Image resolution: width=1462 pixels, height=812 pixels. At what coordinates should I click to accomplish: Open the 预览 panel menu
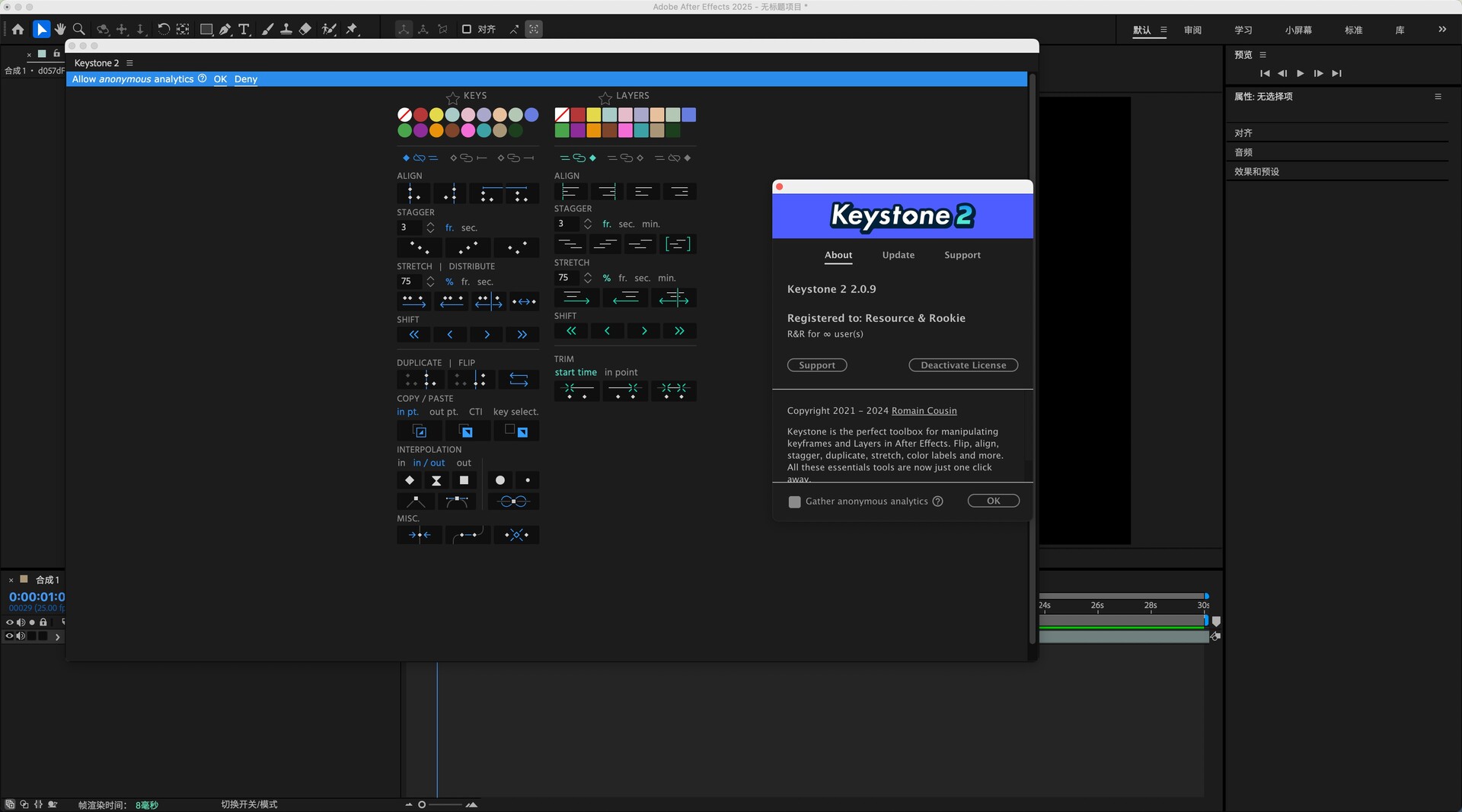(x=1263, y=55)
